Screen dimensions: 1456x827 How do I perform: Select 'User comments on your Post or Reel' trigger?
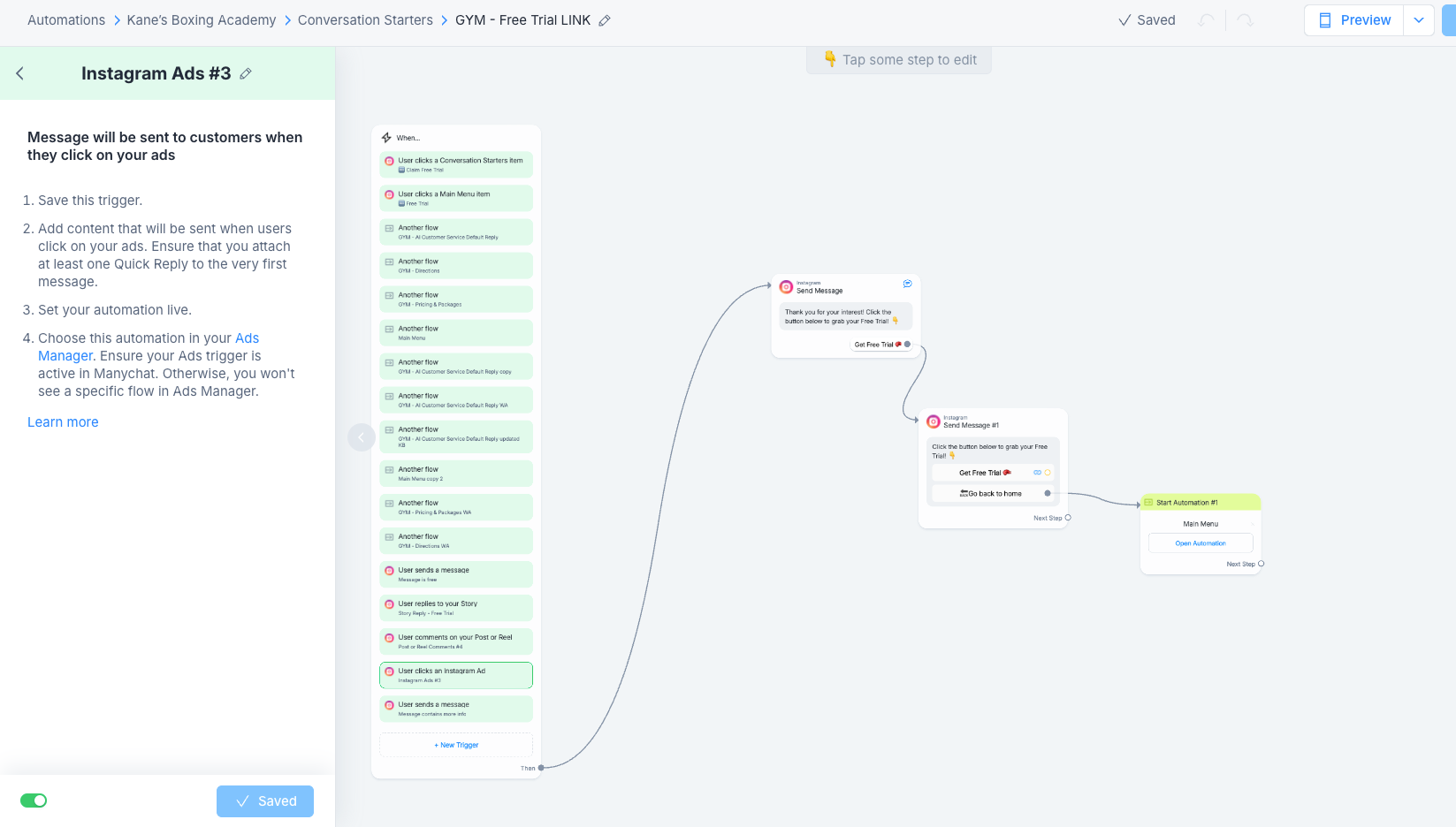click(x=456, y=641)
